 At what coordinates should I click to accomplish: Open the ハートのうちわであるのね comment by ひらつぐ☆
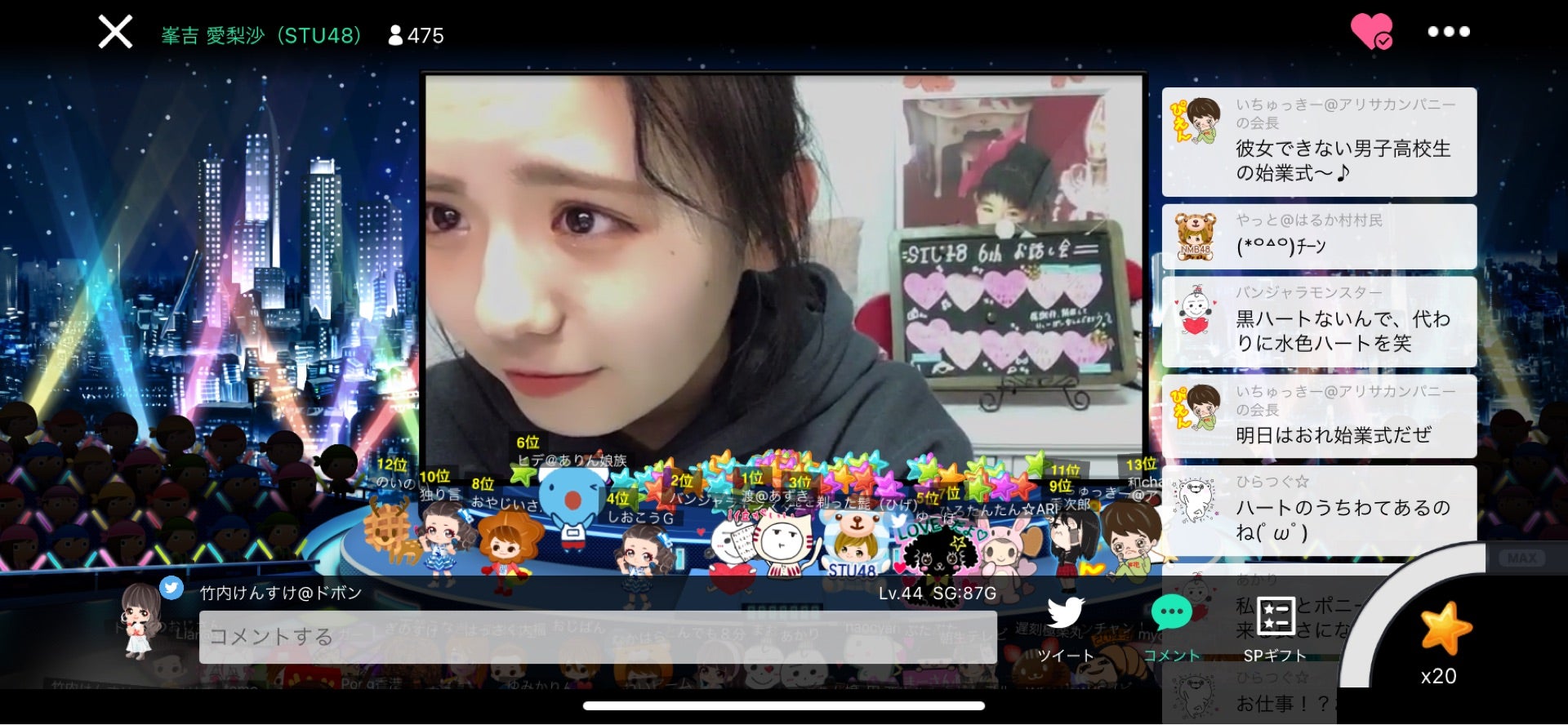(x=1319, y=511)
